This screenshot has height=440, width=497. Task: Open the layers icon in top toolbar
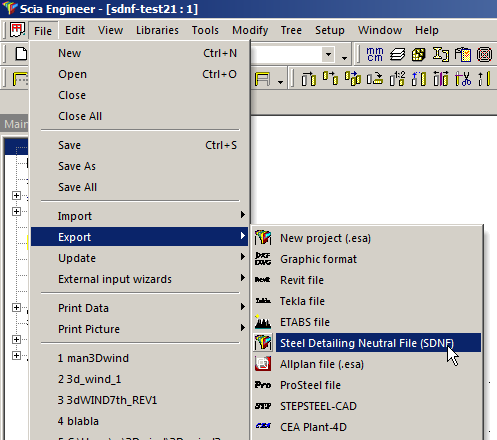click(x=397, y=54)
